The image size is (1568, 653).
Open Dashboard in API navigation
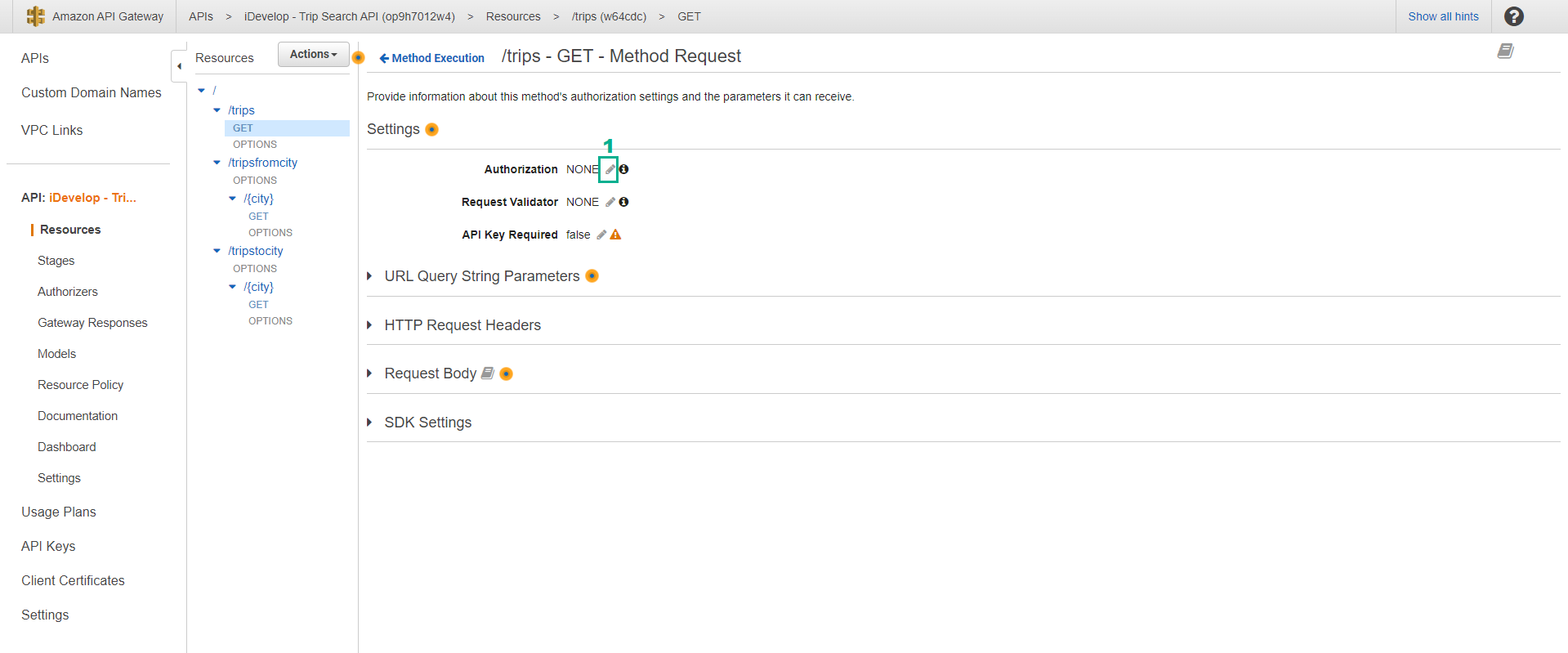click(x=67, y=447)
